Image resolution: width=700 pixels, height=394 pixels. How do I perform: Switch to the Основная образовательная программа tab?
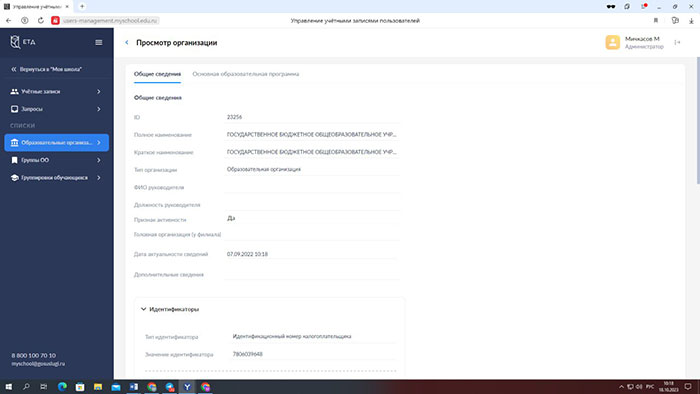(x=246, y=74)
